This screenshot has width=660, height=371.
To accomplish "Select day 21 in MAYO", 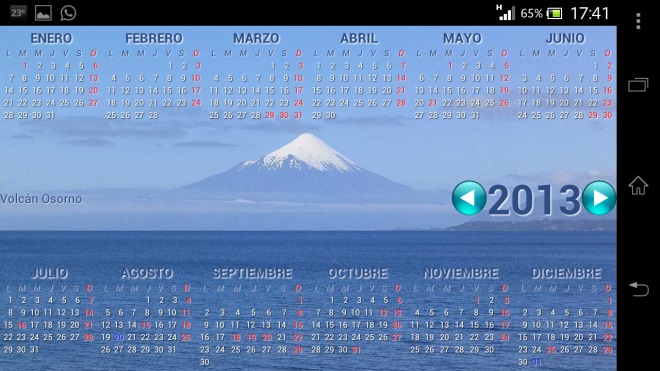I will pyautogui.click(x=433, y=103).
